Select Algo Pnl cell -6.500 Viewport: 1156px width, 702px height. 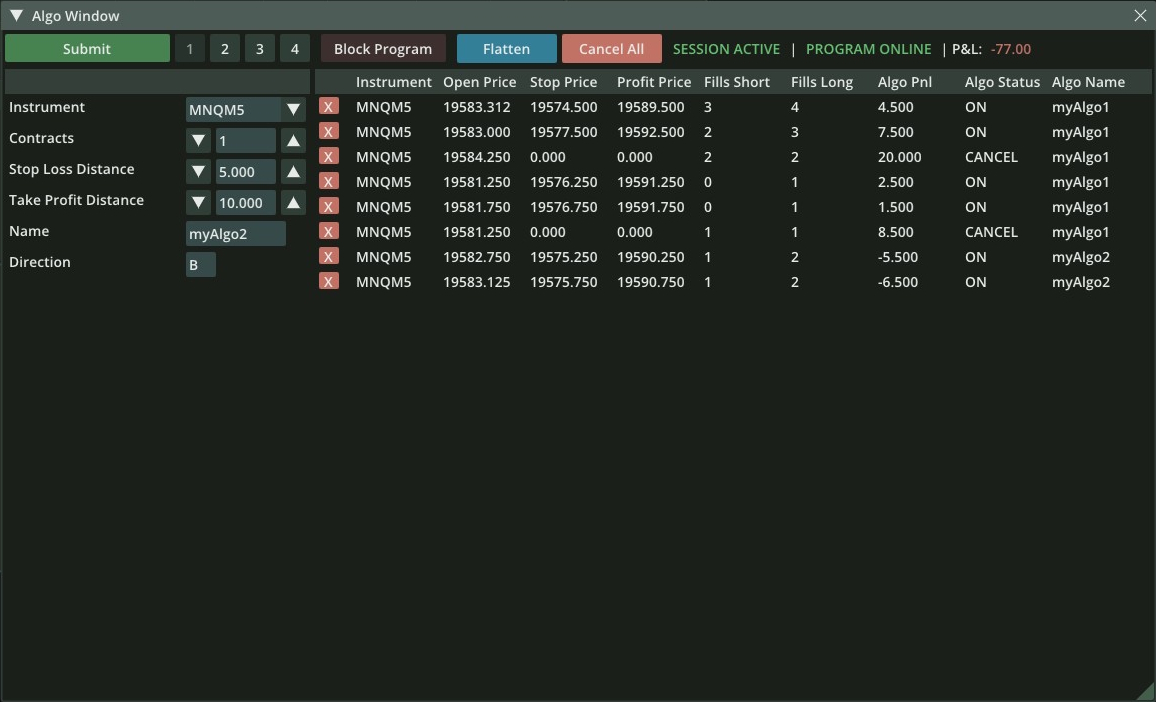click(x=898, y=282)
